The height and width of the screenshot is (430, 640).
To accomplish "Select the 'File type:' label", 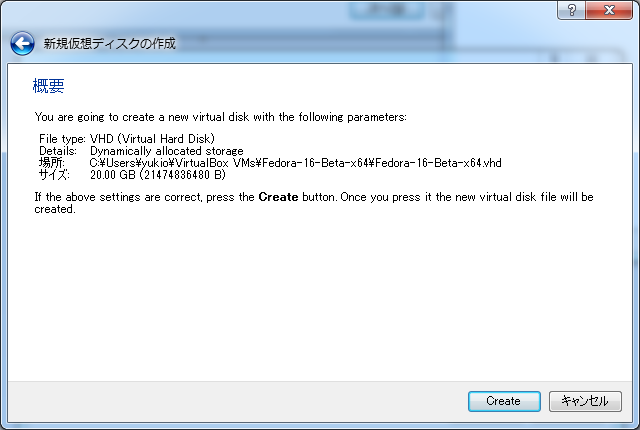I will (63, 138).
